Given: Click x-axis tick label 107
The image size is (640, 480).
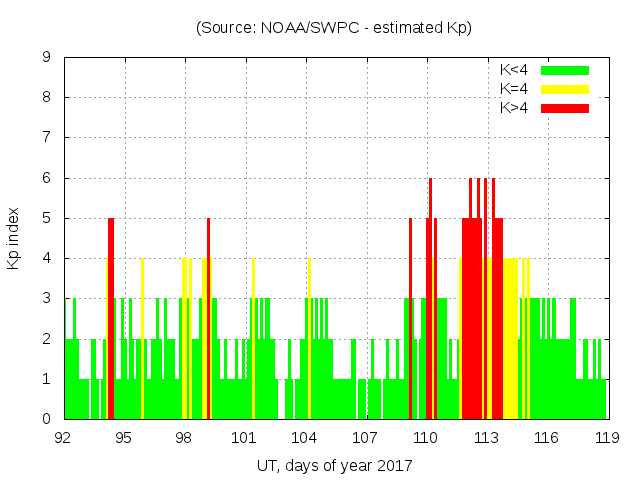Looking at the screenshot, I should (x=365, y=437).
